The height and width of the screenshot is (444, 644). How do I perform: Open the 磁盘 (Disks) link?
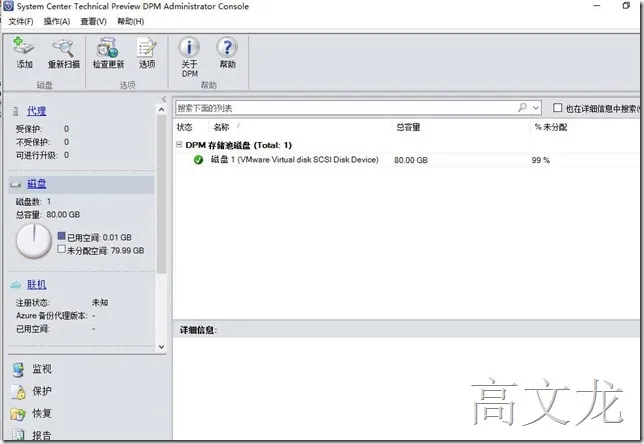point(37,184)
